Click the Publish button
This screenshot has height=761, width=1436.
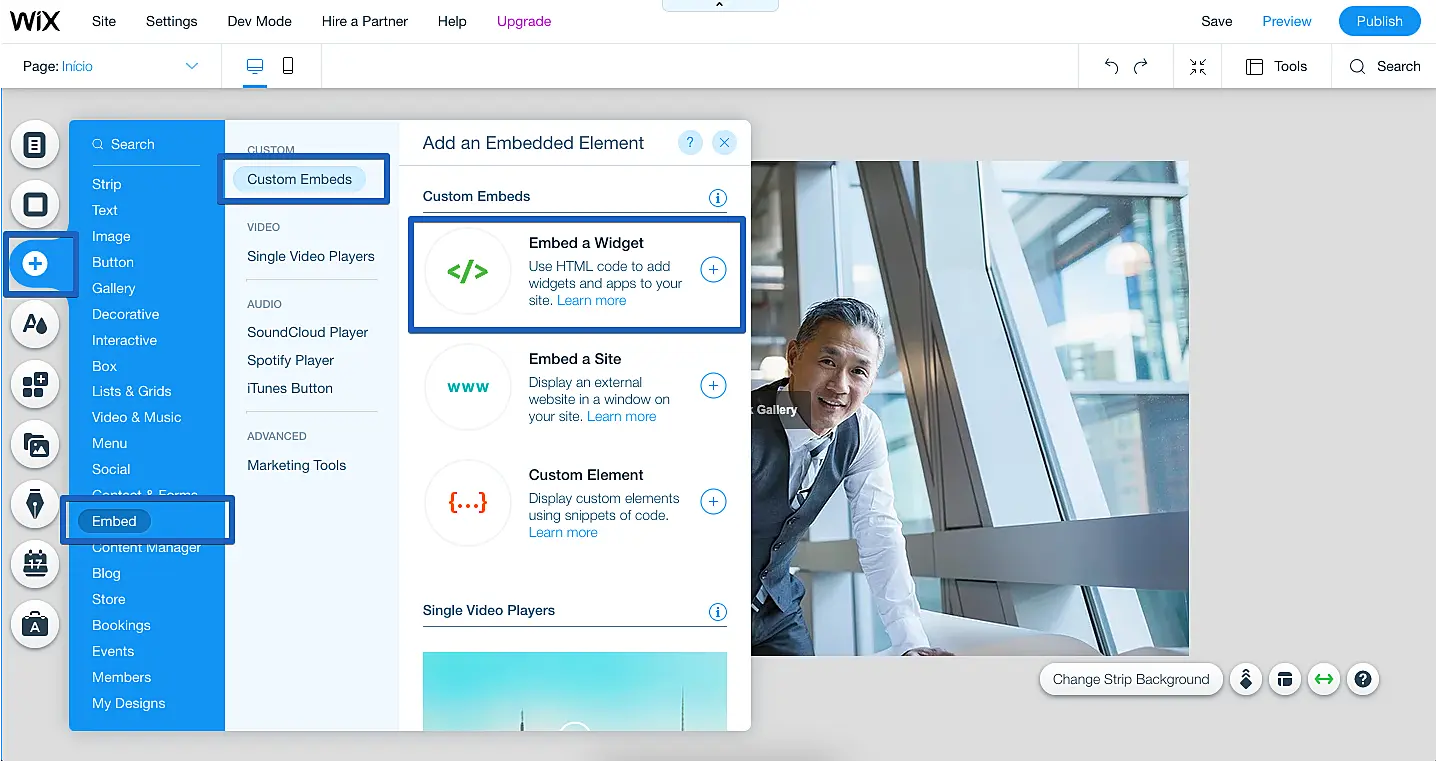[1380, 21]
